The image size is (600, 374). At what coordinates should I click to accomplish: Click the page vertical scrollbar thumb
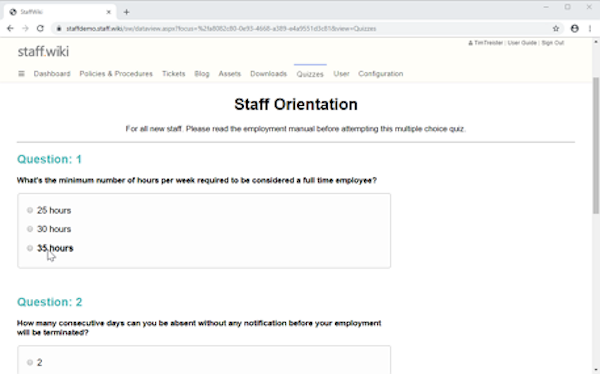point(596,145)
